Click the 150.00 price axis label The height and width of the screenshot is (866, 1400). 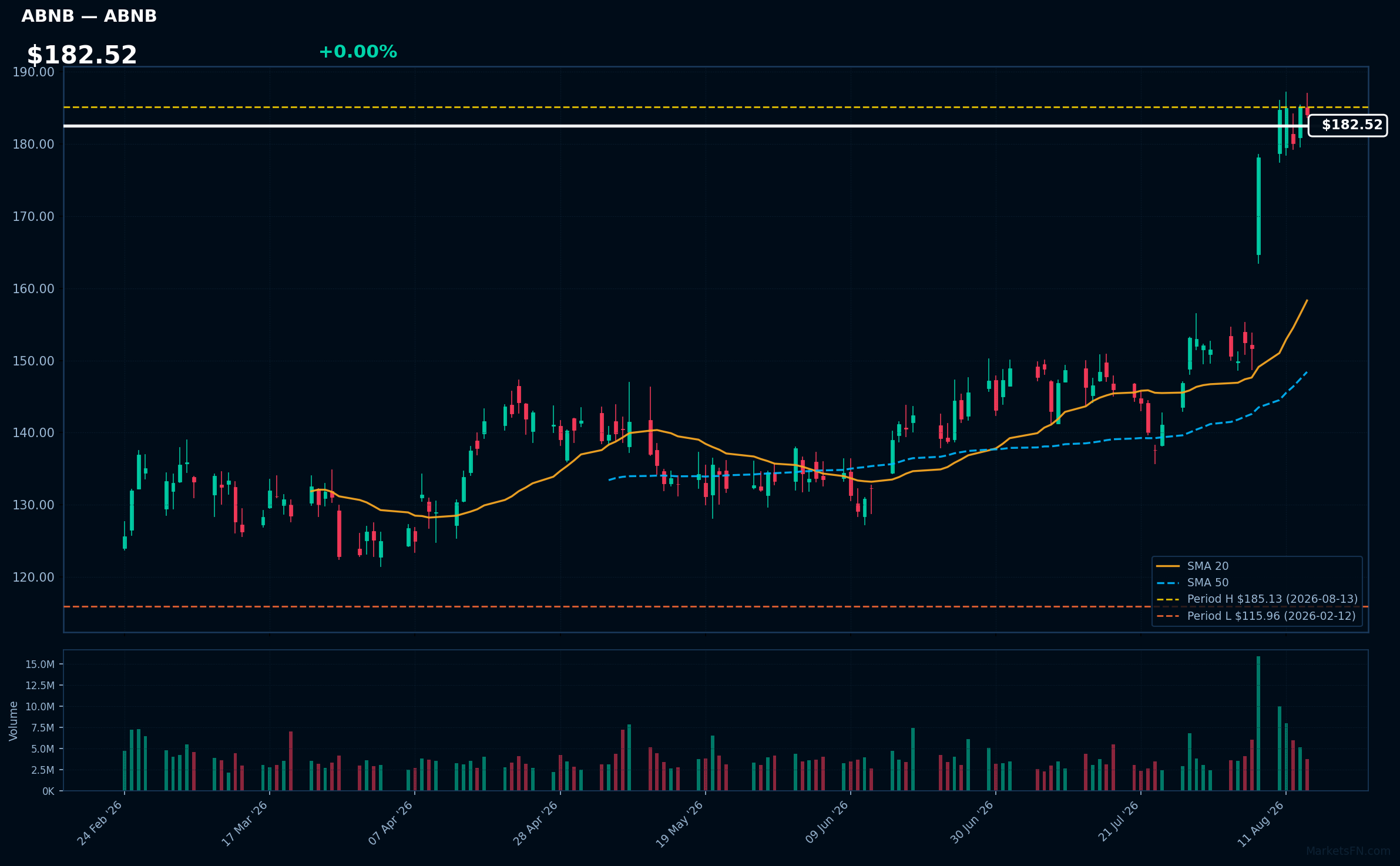[x=33, y=361]
